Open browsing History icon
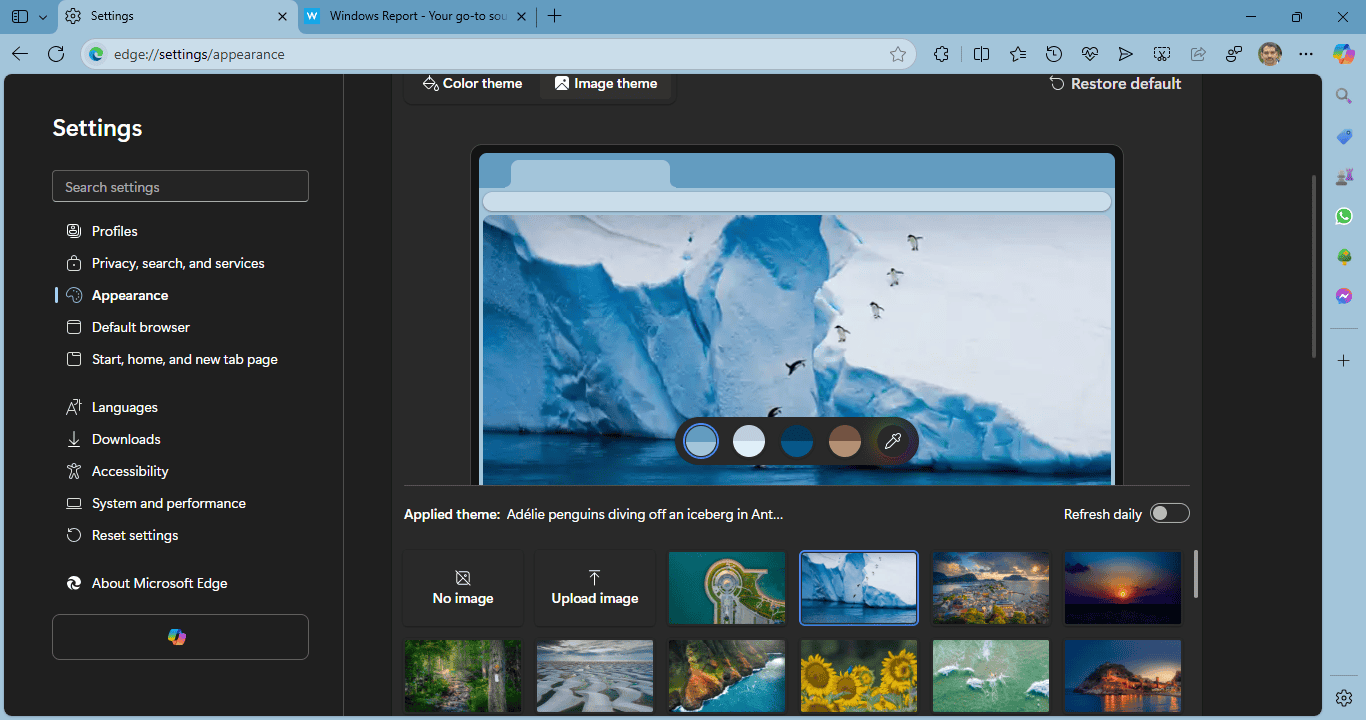This screenshot has width=1366, height=720. click(x=1054, y=54)
